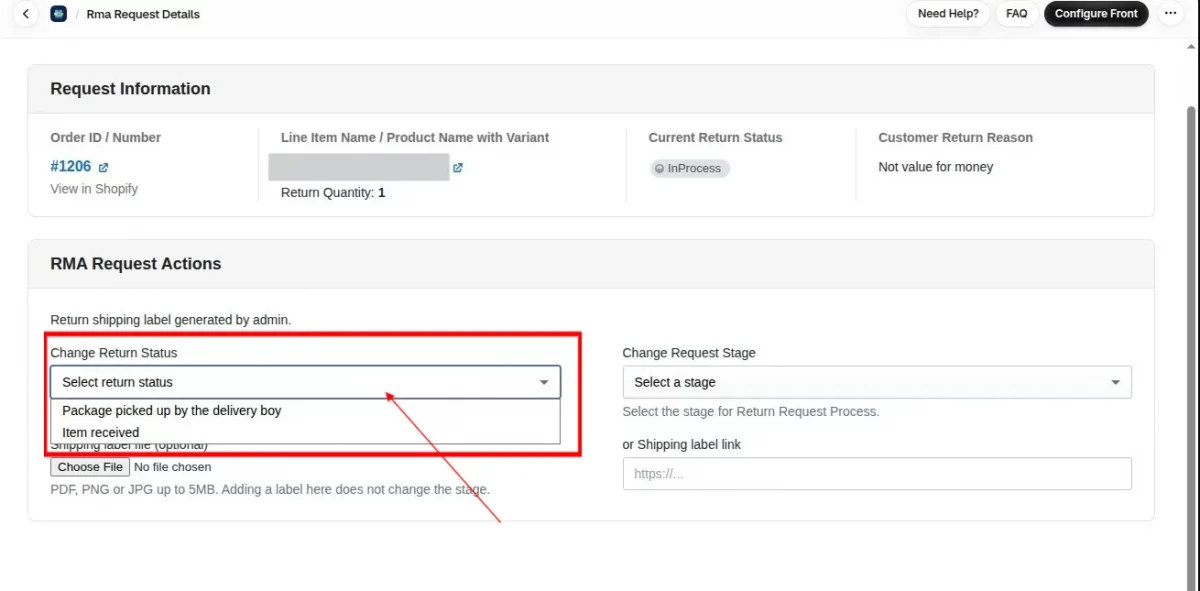
Task: Open product external link icon
Action: pyautogui.click(x=458, y=168)
